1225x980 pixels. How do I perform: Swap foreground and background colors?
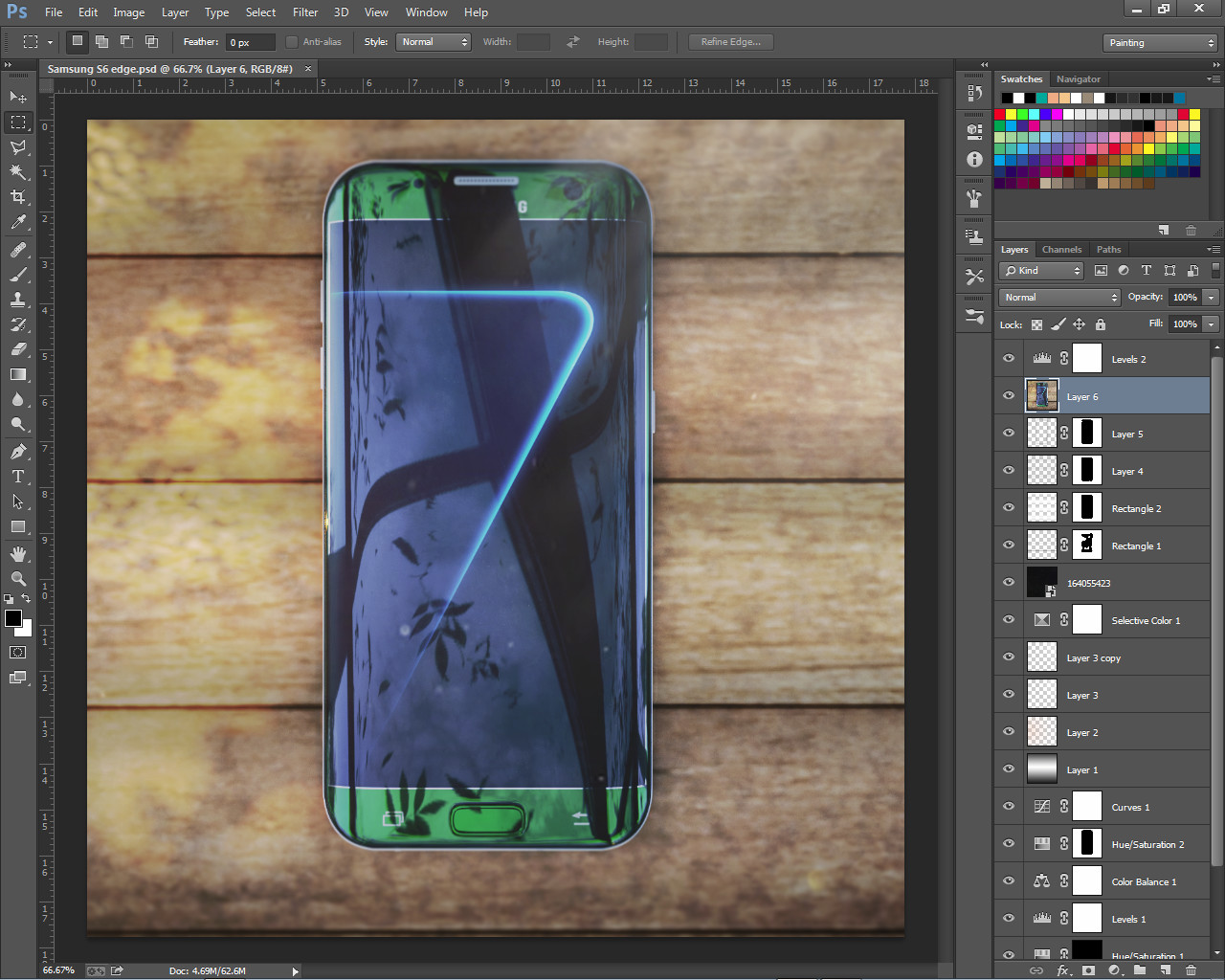coord(26,599)
